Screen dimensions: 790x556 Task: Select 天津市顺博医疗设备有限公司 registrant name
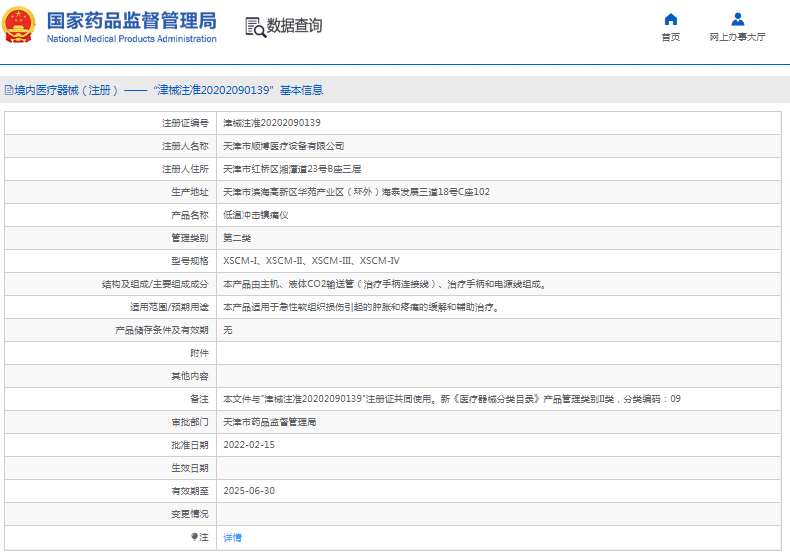tap(284, 146)
